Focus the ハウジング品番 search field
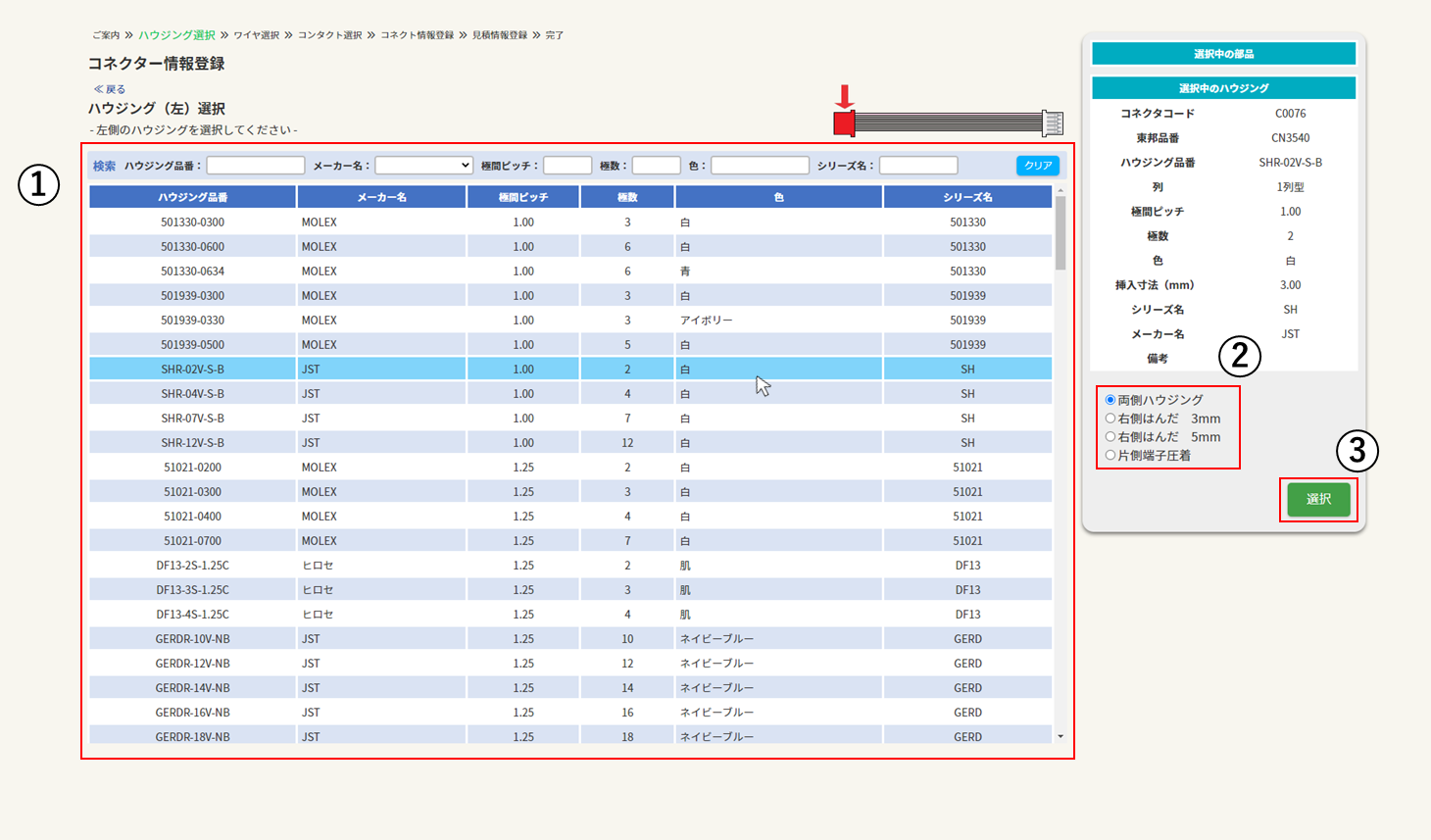The height and width of the screenshot is (840, 1431). 256,166
